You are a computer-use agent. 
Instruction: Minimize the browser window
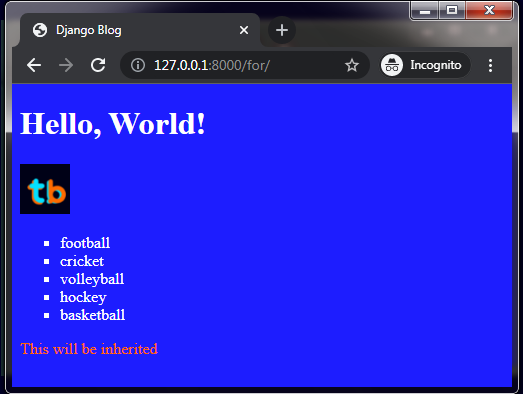pos(425,10)
